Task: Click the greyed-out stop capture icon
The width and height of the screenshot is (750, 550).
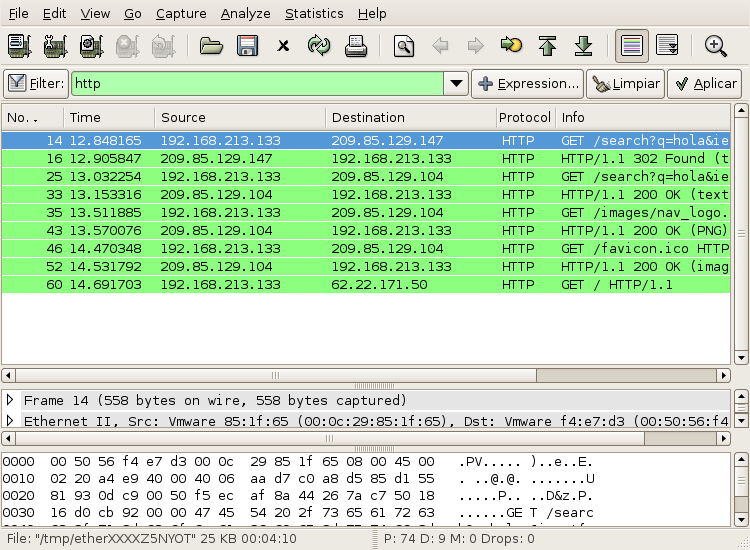Action: (127, 46)
